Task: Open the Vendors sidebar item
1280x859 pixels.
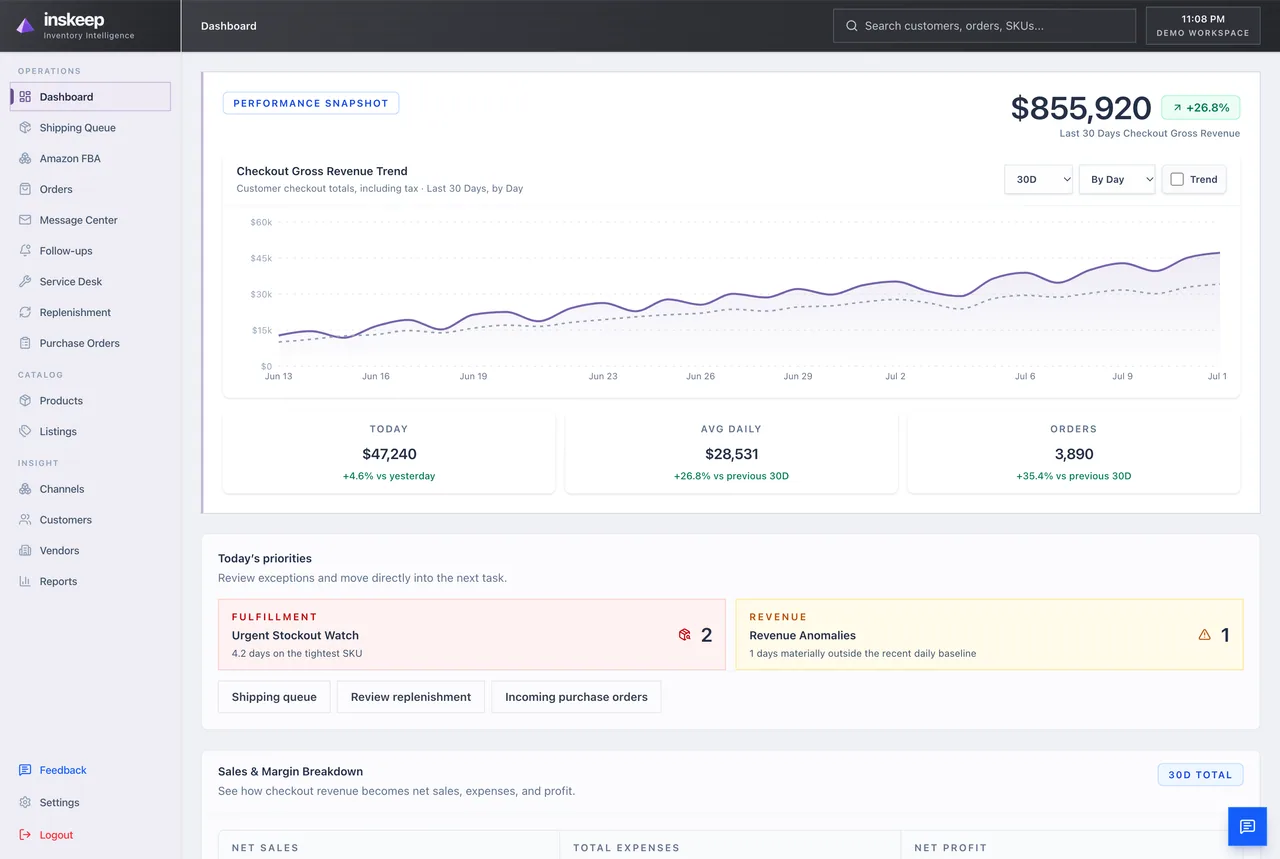Action: (x=90, y=551)
